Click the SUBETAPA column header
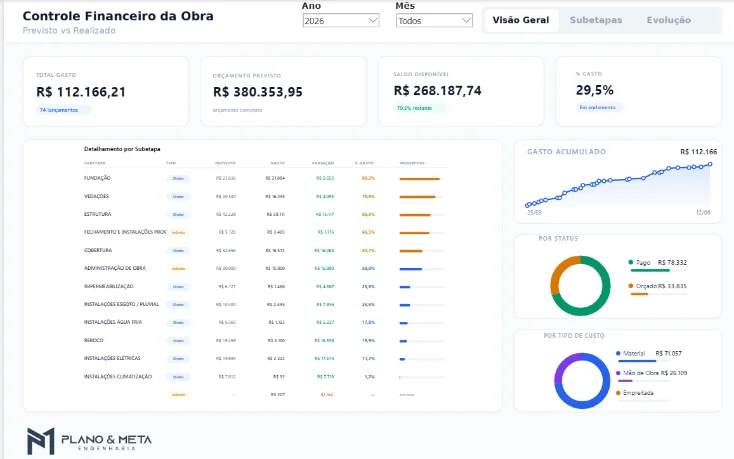This screenshot has height=459, width=734. (95, 163)
